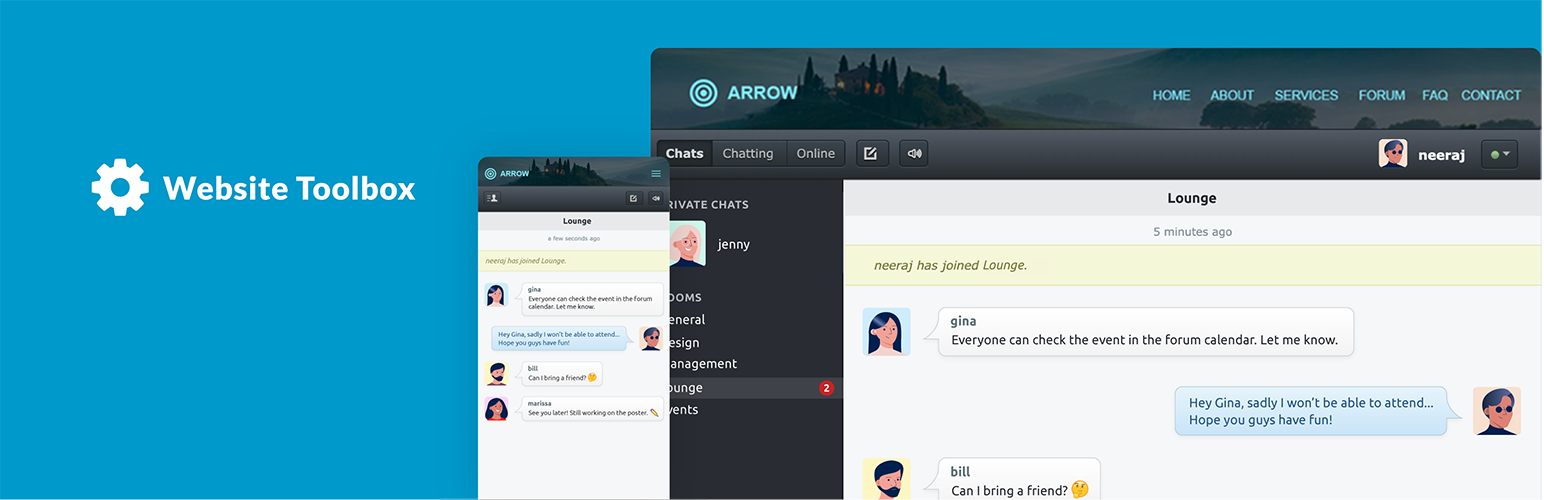
Task: Click bill's avatar in desktop chat
Action: point(886,479)
